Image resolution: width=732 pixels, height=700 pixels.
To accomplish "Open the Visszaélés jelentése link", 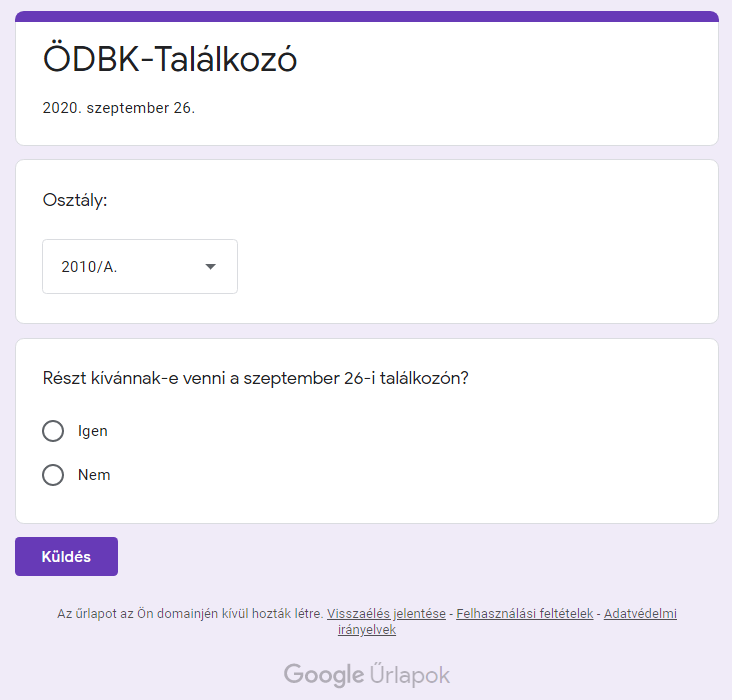I will [x=386, y=614].
